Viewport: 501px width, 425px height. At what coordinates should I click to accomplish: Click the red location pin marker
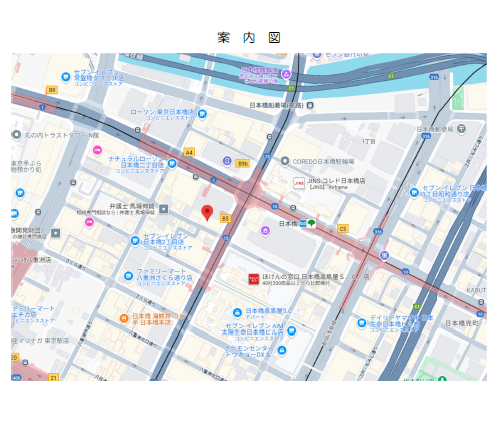tap(207, 213)
